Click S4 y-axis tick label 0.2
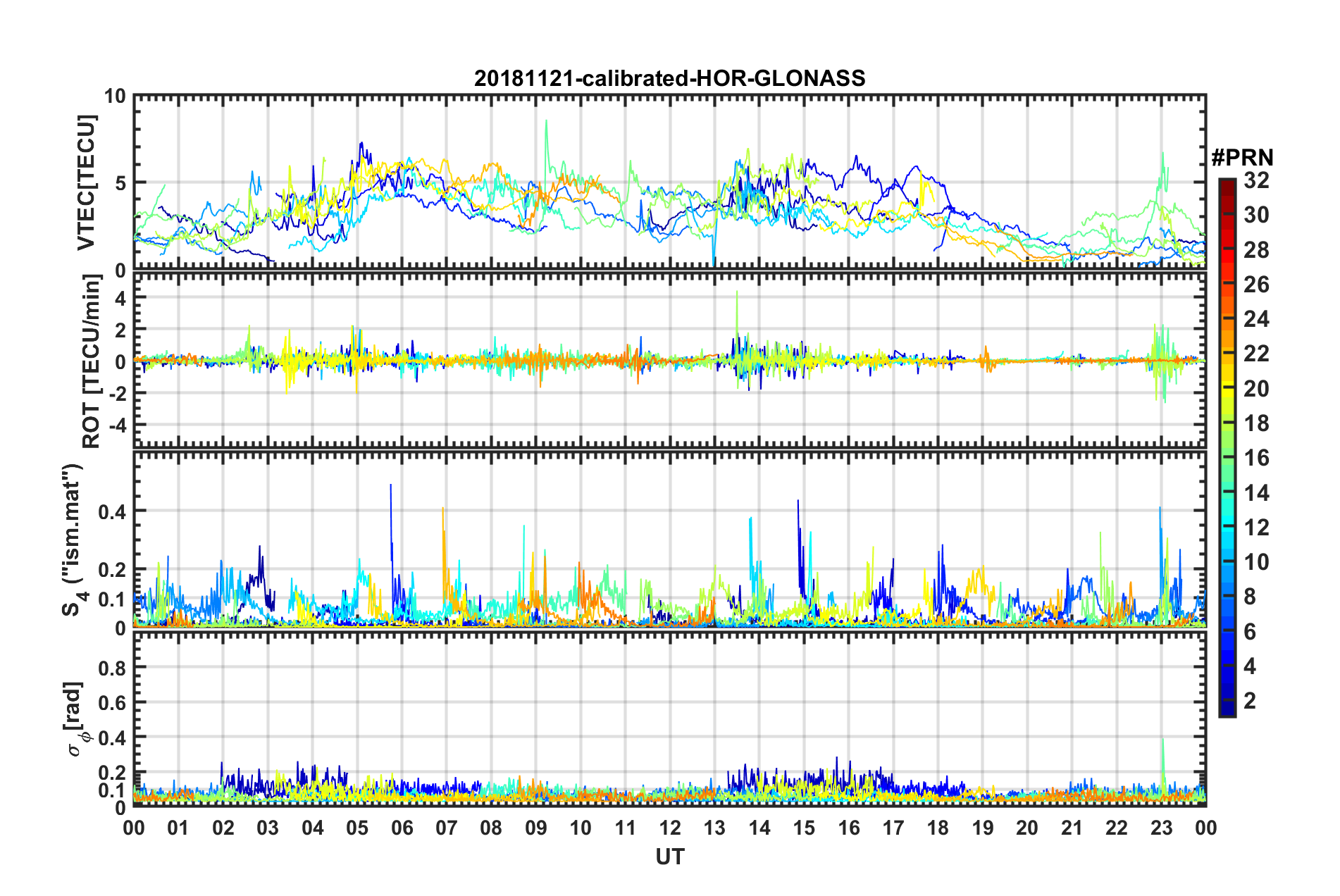This screenshot has width=1340, height=896. point(112,570)
